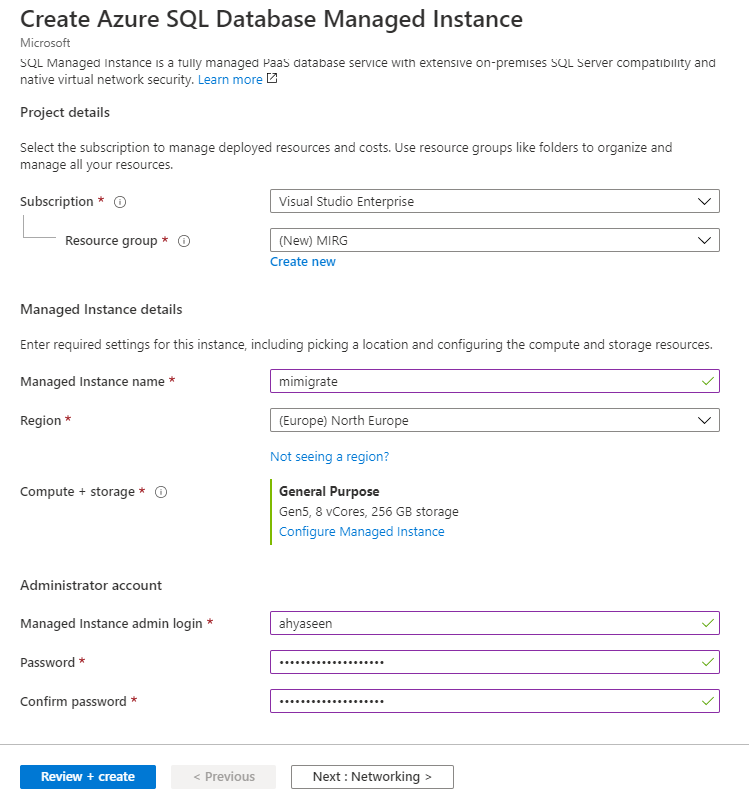Viewport: 749px width, 798px height.
Task: Click the Resource group info icon
Action: 184,241
